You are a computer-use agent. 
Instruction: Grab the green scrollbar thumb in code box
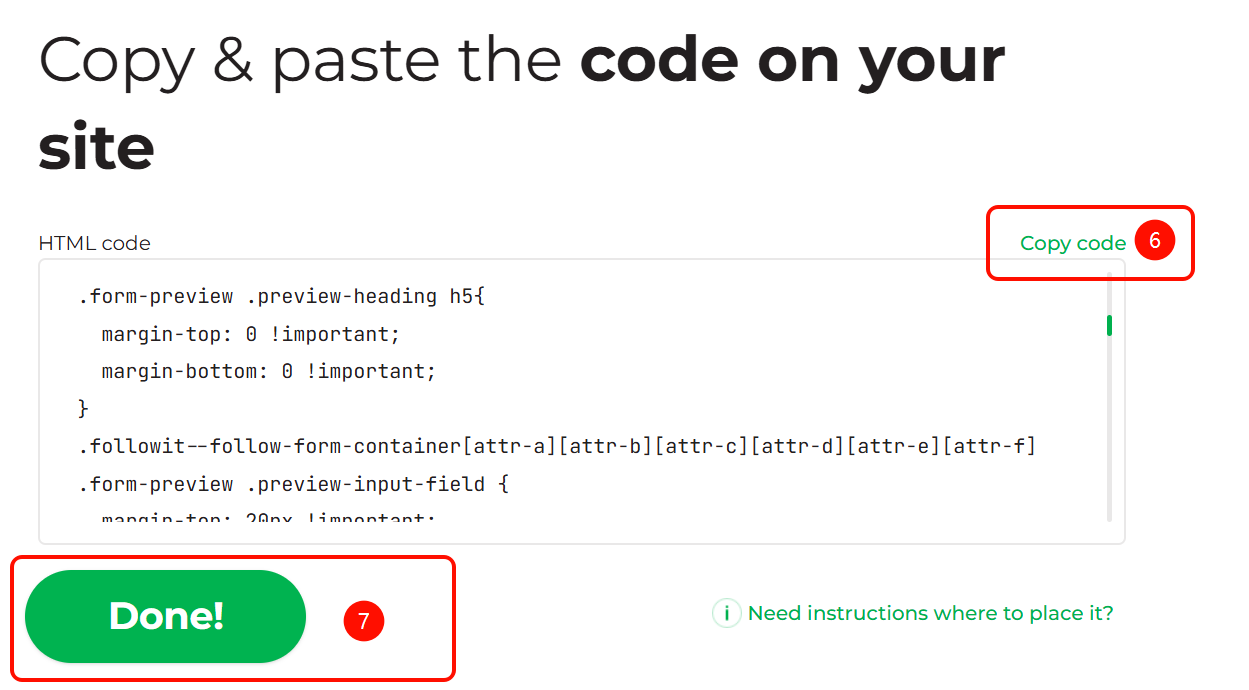tap(1109, 326)
